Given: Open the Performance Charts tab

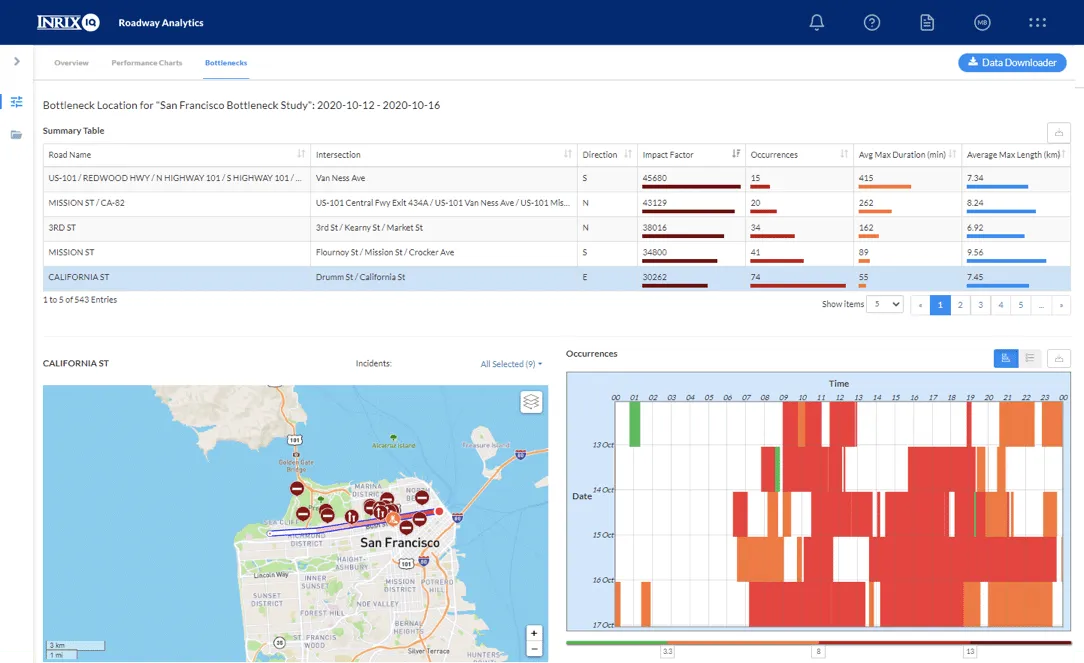Looking at the screenshot, I should 147,63.
